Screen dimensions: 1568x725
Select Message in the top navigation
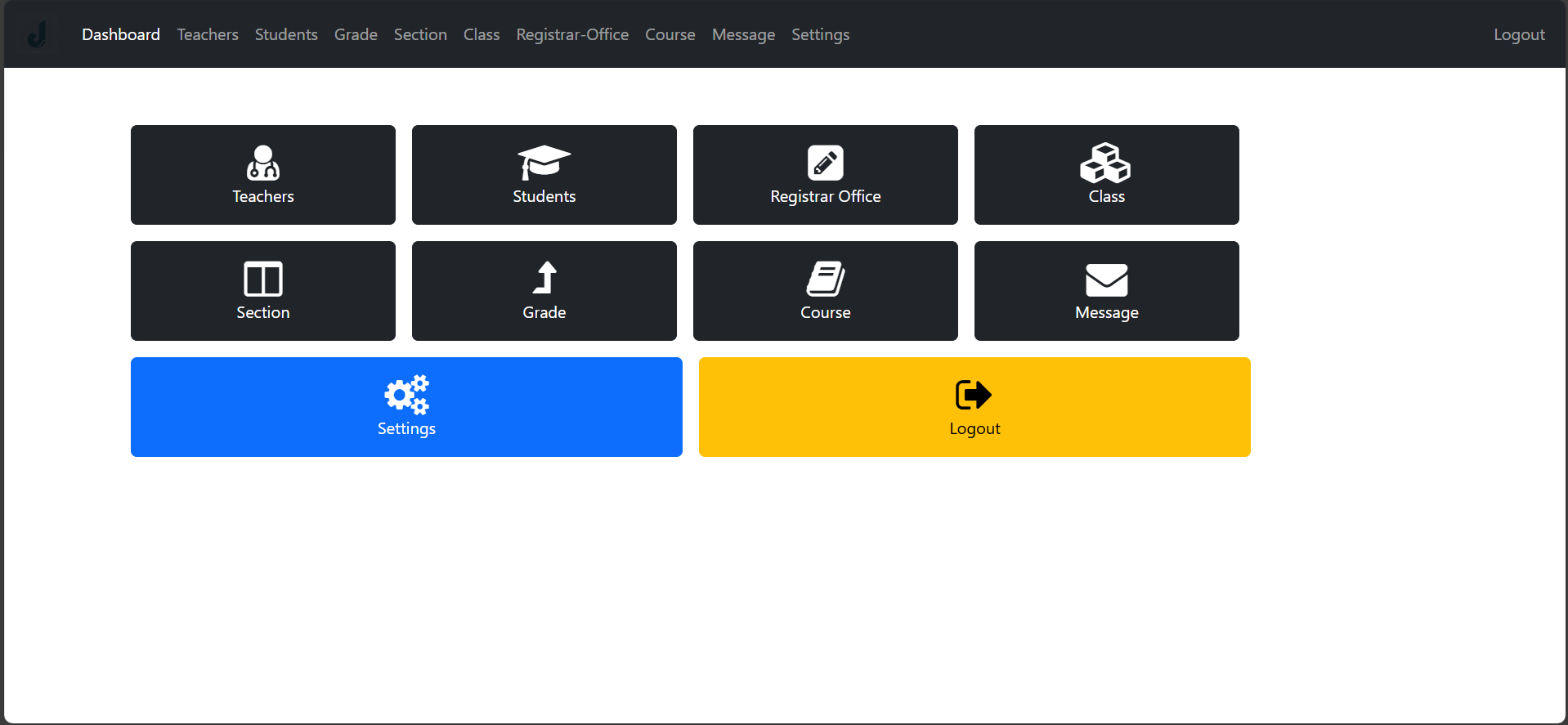743,34
